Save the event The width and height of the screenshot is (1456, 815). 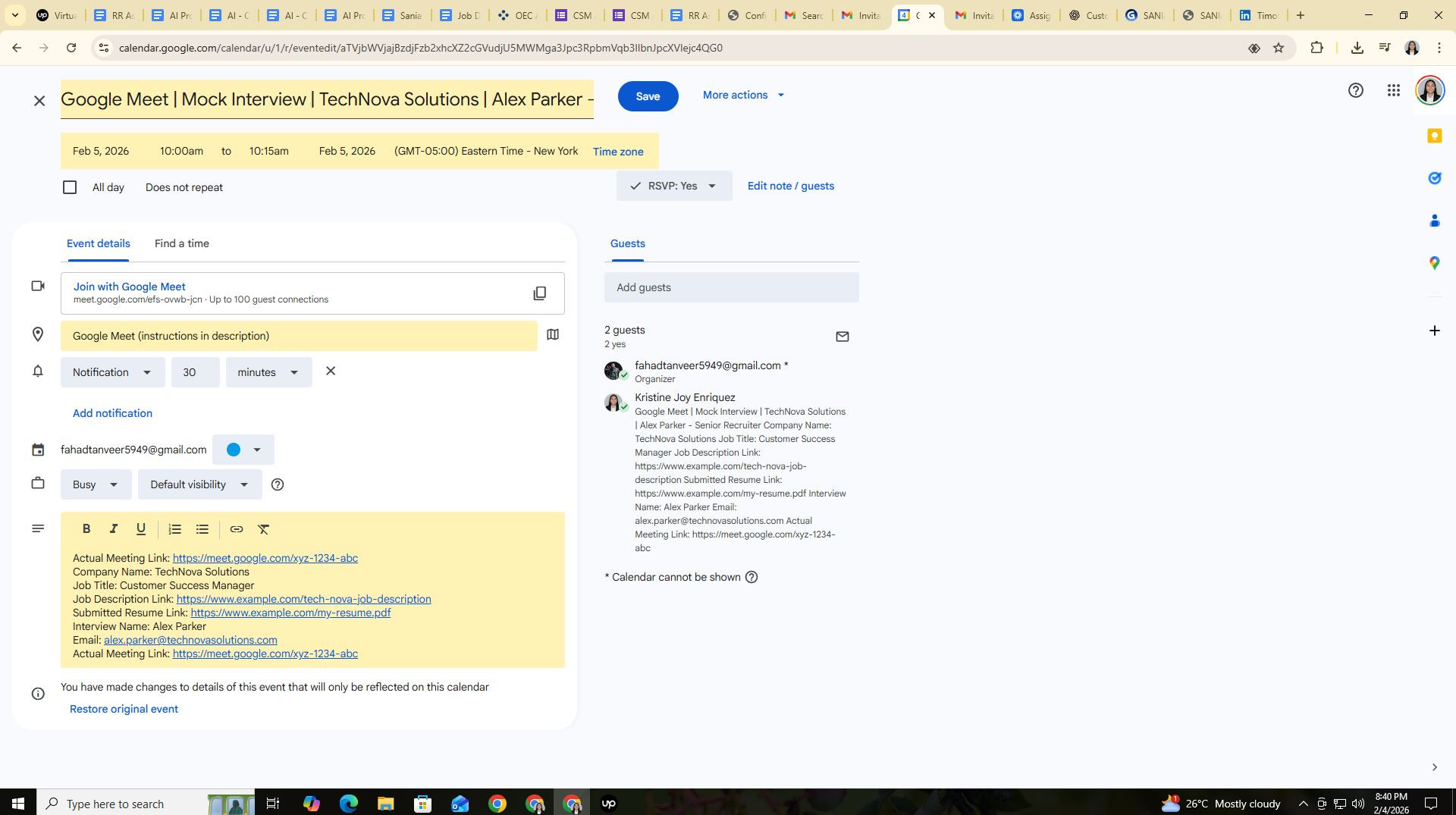pyautogui.click(x=648, y=96)
